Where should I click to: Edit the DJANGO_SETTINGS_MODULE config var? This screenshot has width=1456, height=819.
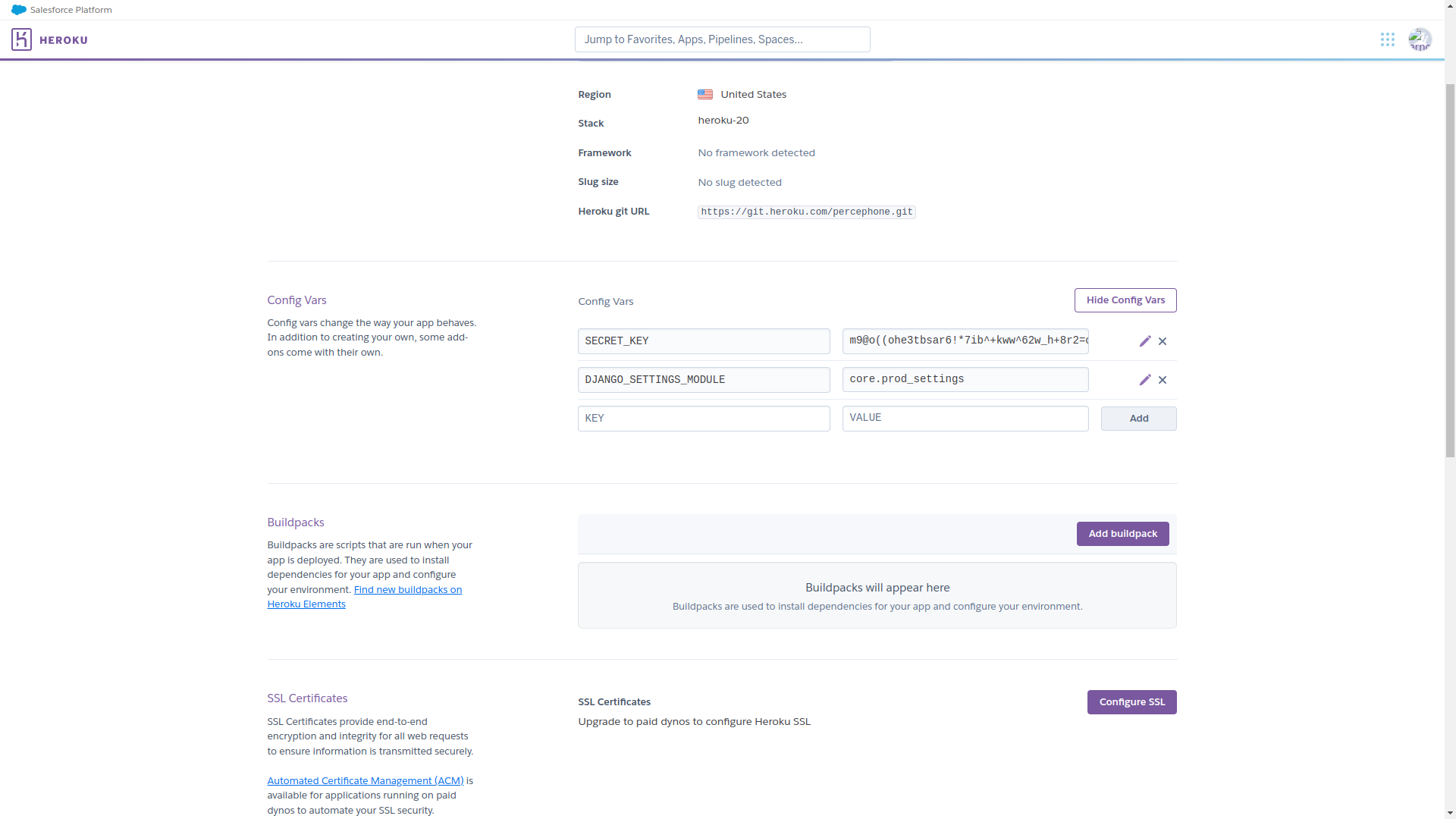pyautogui.click(x=1144, y=380)
